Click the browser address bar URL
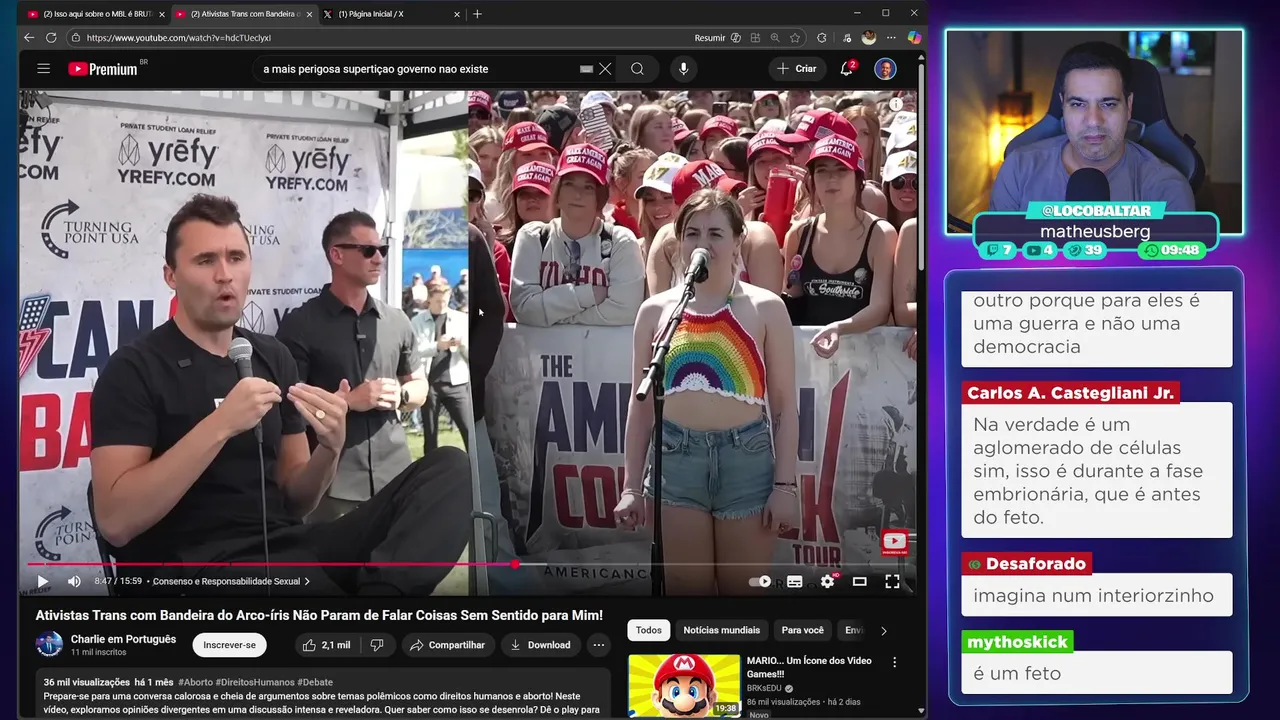 tap(178, 38)
